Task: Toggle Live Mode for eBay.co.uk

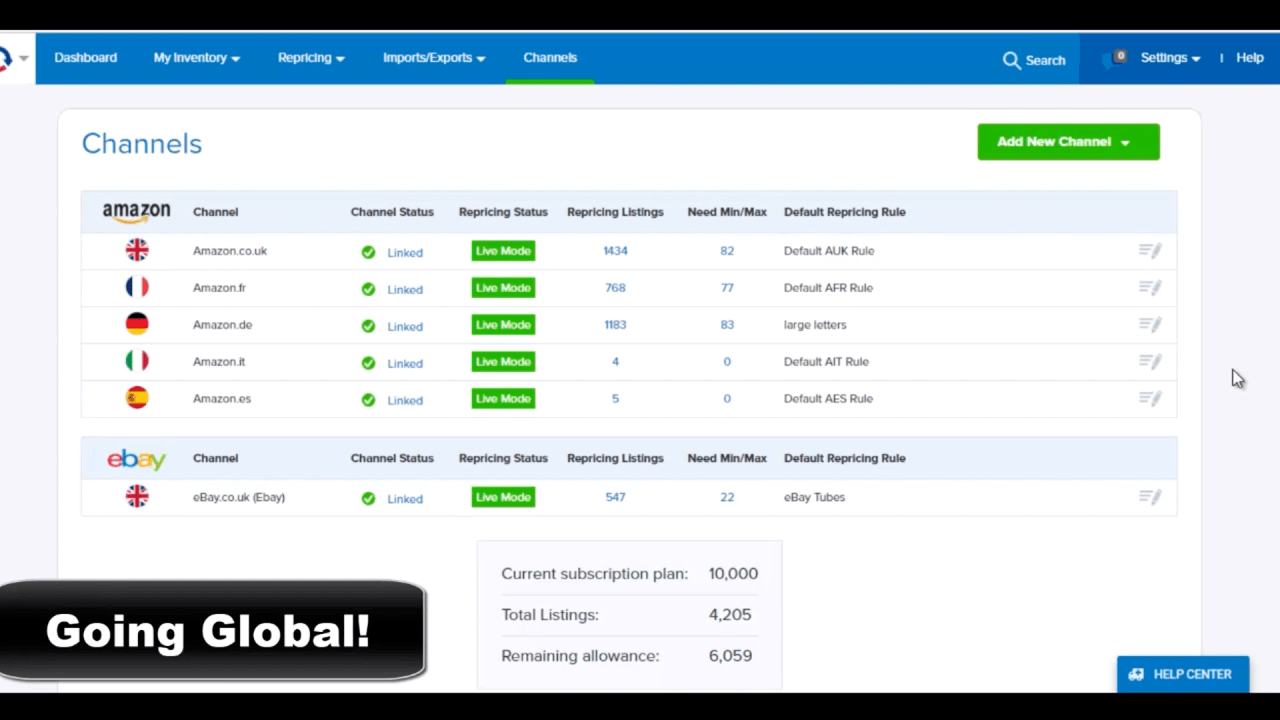Action: coord(503,497)
